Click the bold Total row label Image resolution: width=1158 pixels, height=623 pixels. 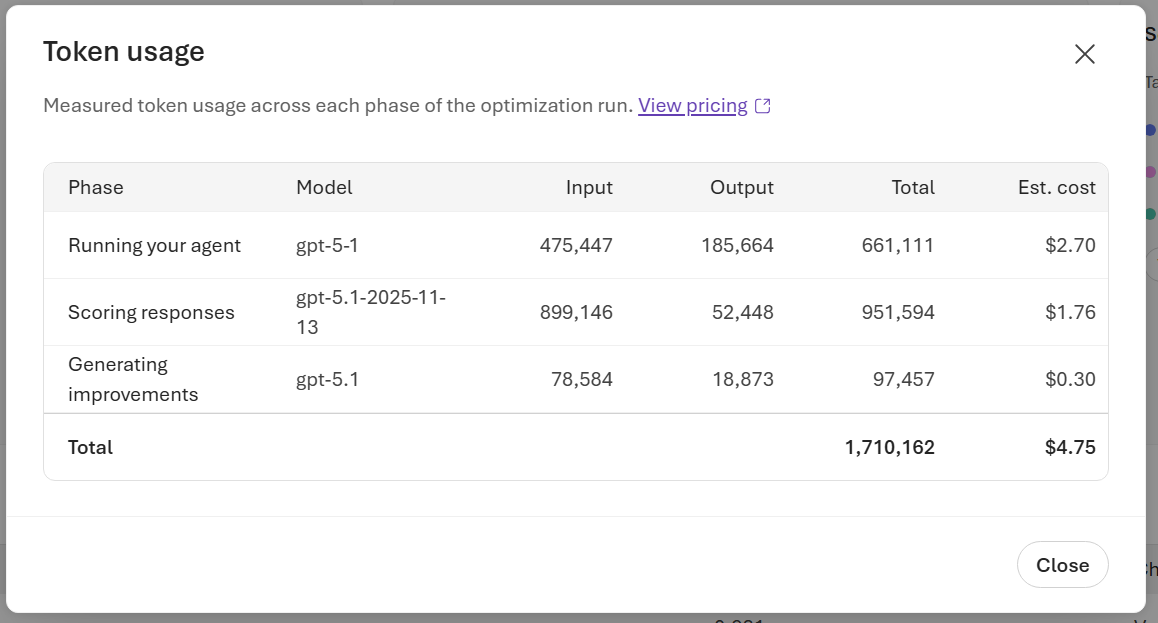[x=90, y=447]
